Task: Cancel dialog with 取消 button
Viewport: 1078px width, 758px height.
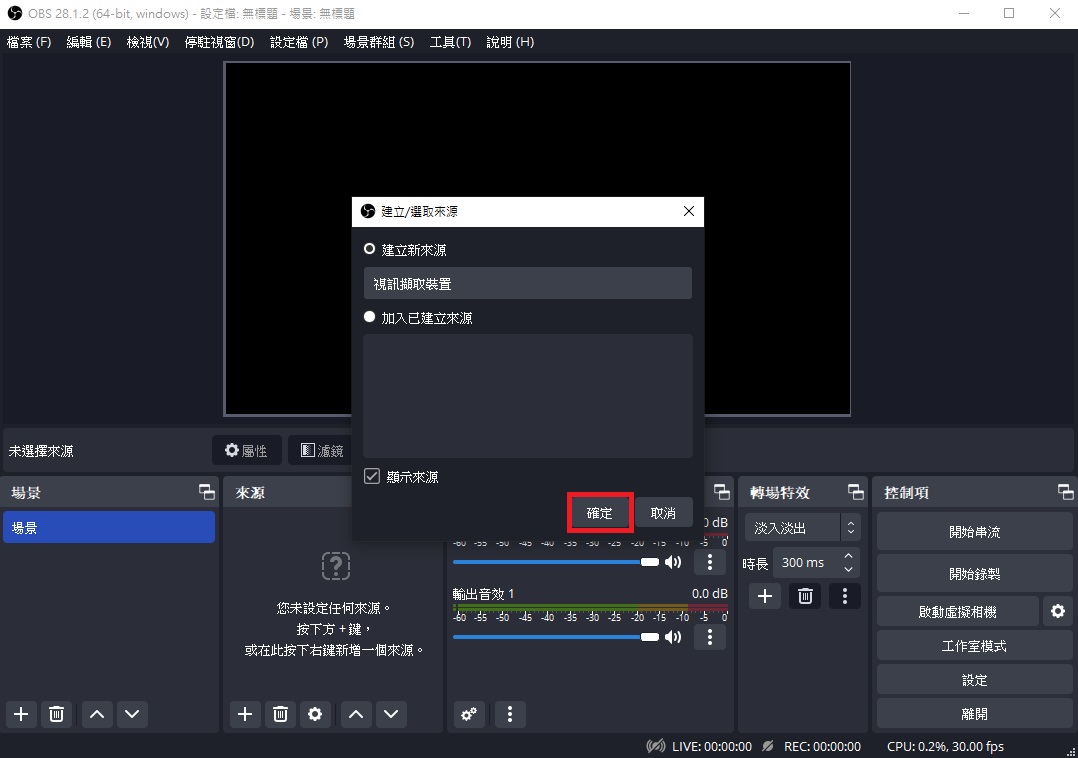Action: click(x=663, y=513)
